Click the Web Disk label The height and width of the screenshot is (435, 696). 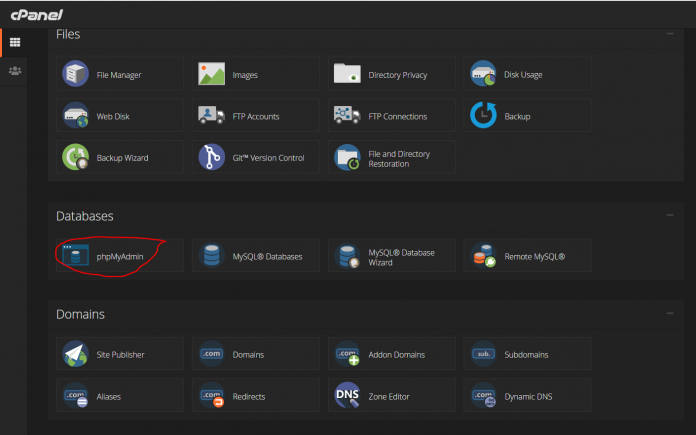tap(113, 116)
